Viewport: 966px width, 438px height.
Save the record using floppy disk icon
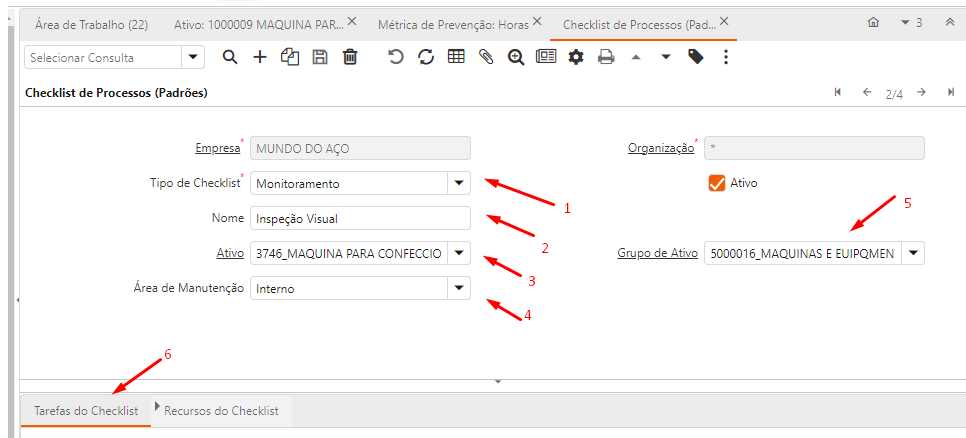point(320,57)
